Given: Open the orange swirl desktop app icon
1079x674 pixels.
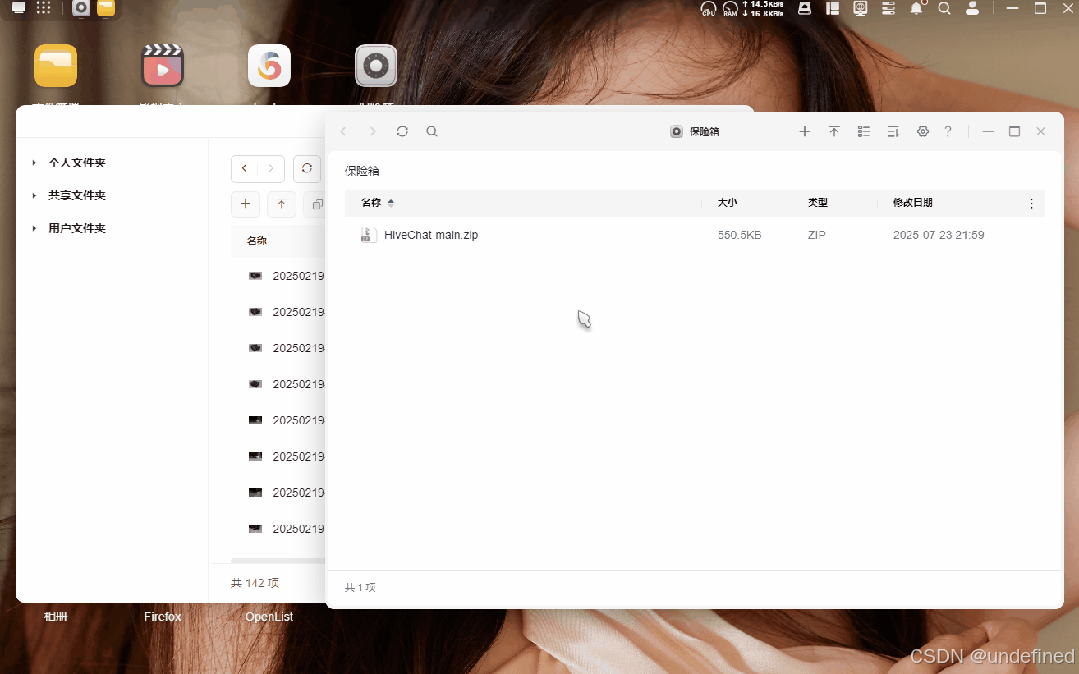Looking at the screenshot, I should tap(269, 65).
